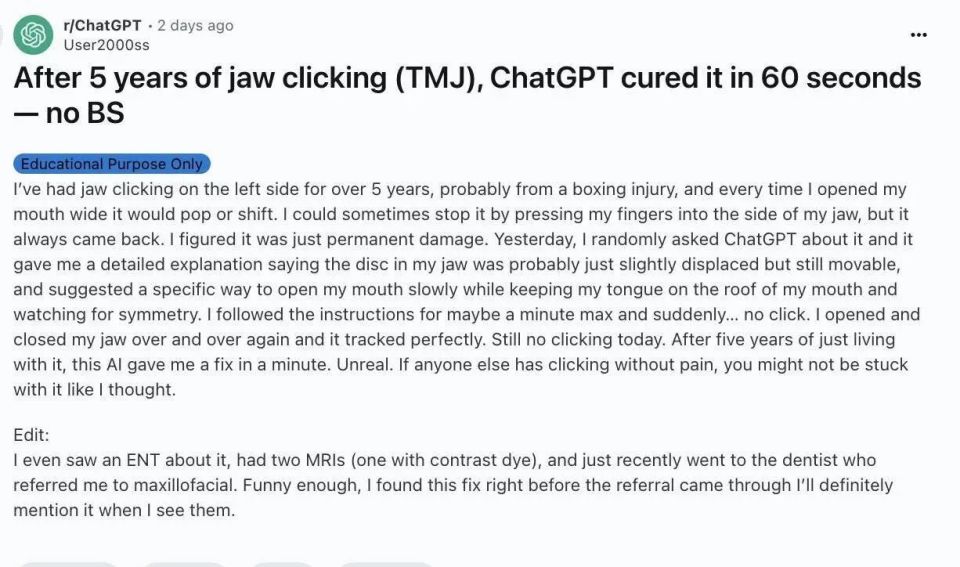Open the r/ChatGPT subreddit link

click(x=102, y=25)
